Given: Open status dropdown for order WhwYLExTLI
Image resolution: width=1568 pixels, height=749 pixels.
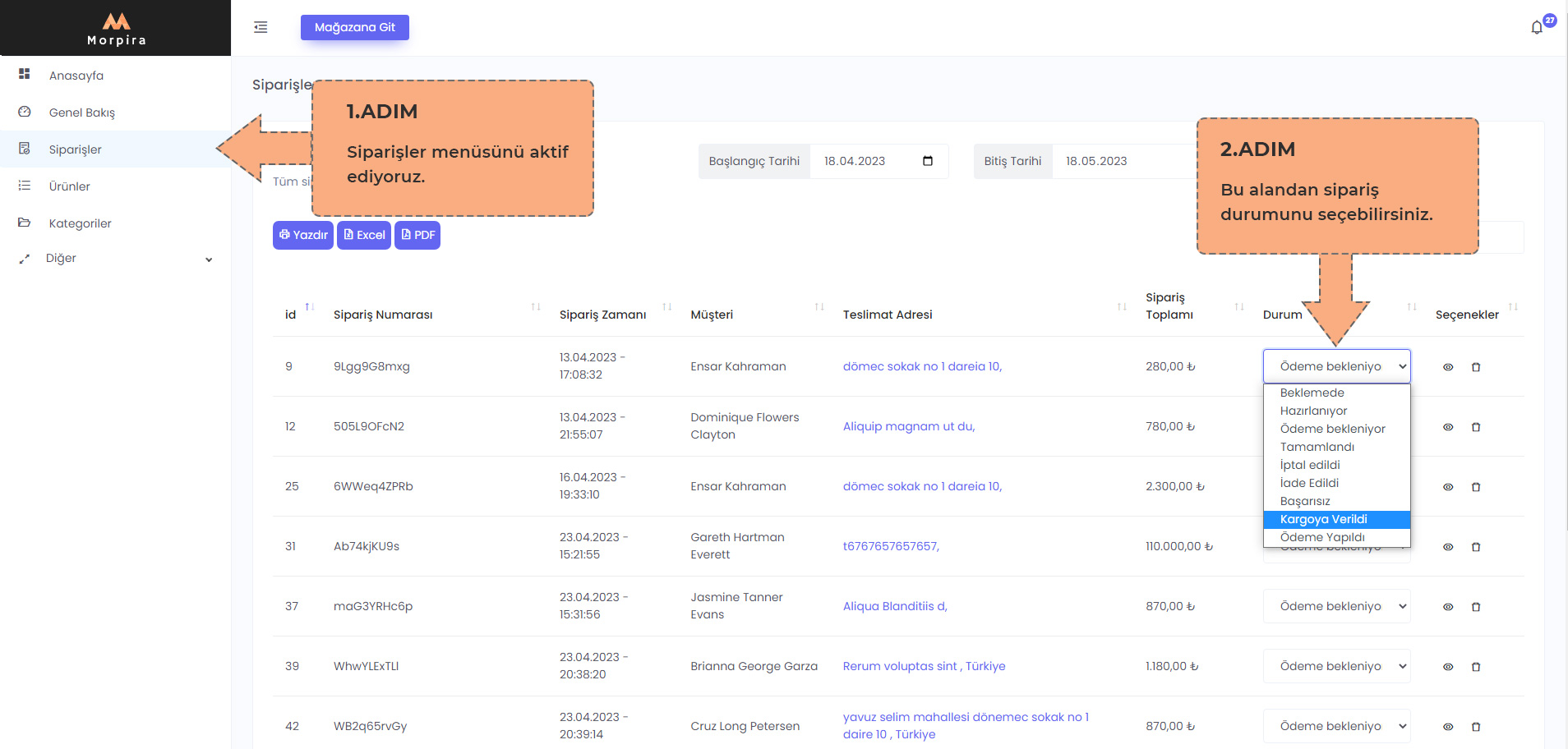Looking at the screenshot, I should (x=1336, y=666).
